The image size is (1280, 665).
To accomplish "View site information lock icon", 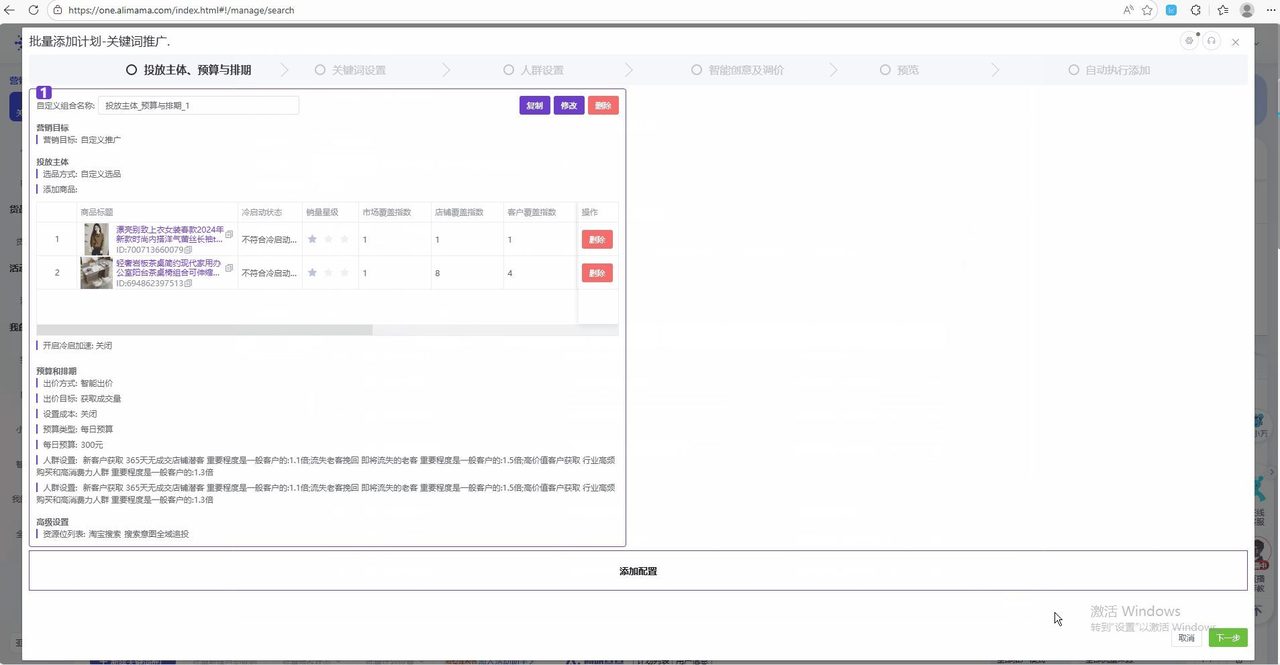I will click(x=58, y=10).
